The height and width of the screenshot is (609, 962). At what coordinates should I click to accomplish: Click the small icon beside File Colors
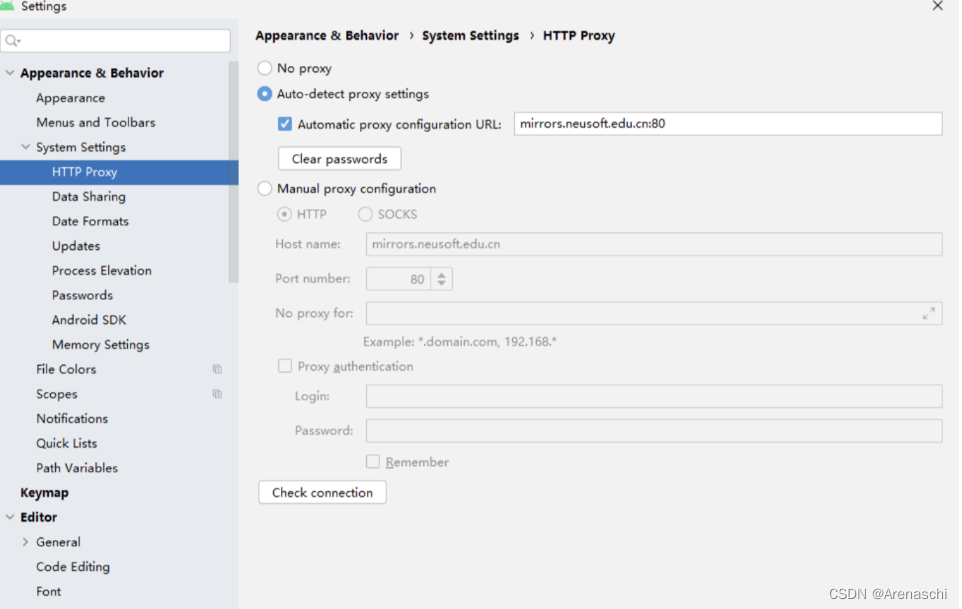(x=217, y=369)
